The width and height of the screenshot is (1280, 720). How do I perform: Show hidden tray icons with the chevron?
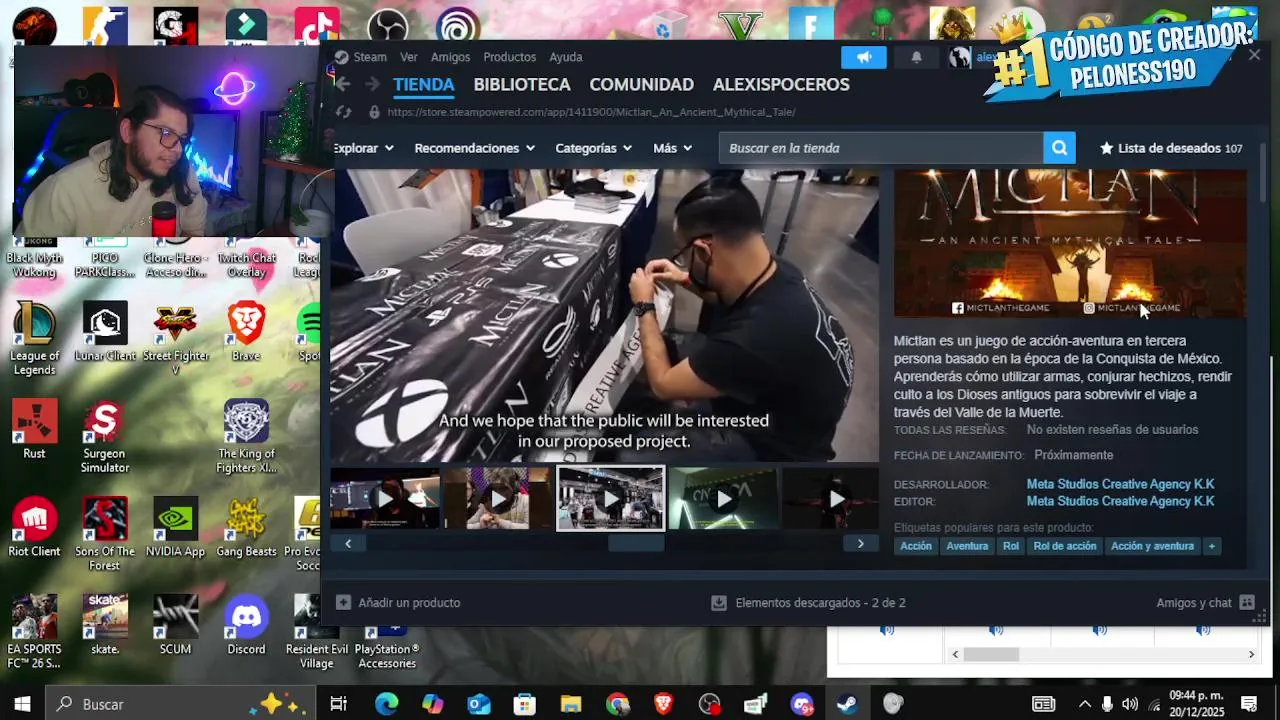[x=1084, y=704]
